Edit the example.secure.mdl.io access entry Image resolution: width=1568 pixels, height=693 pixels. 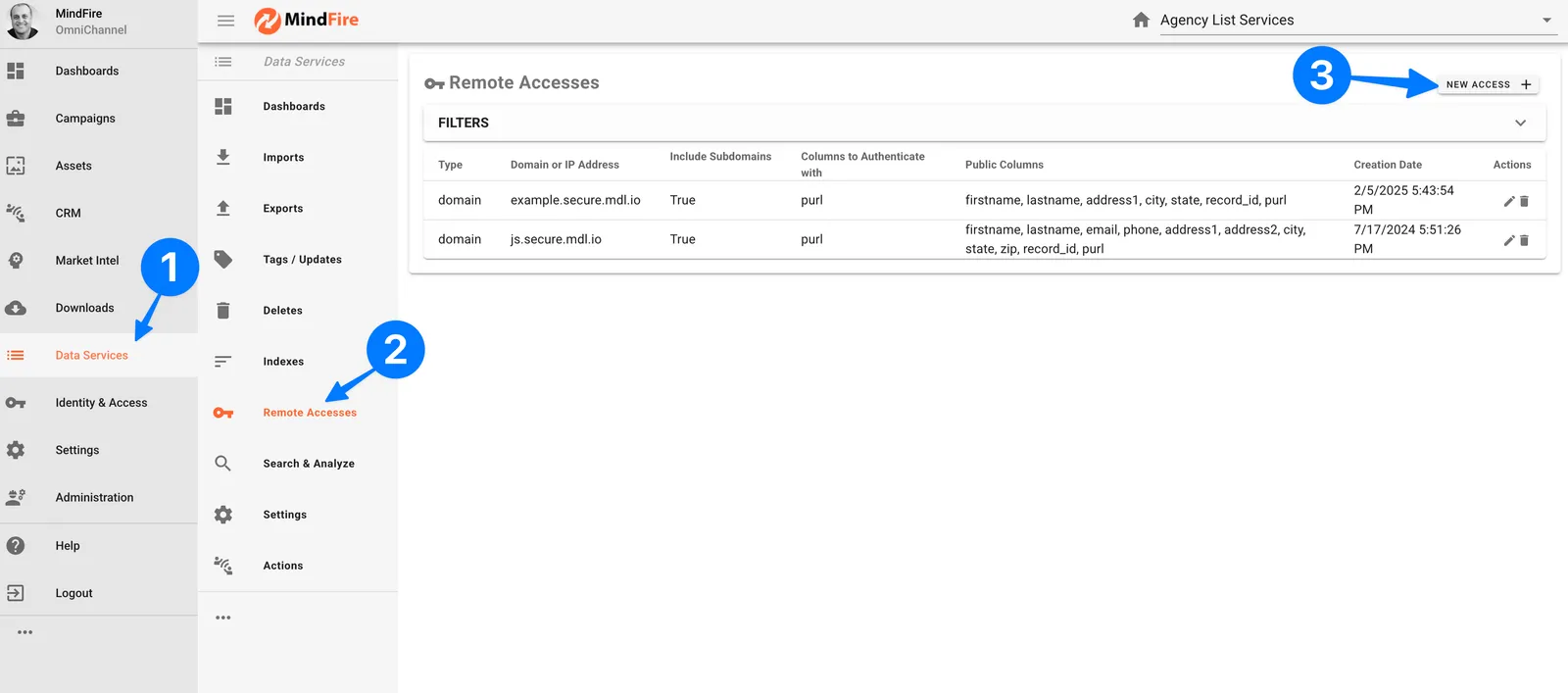1509,201
